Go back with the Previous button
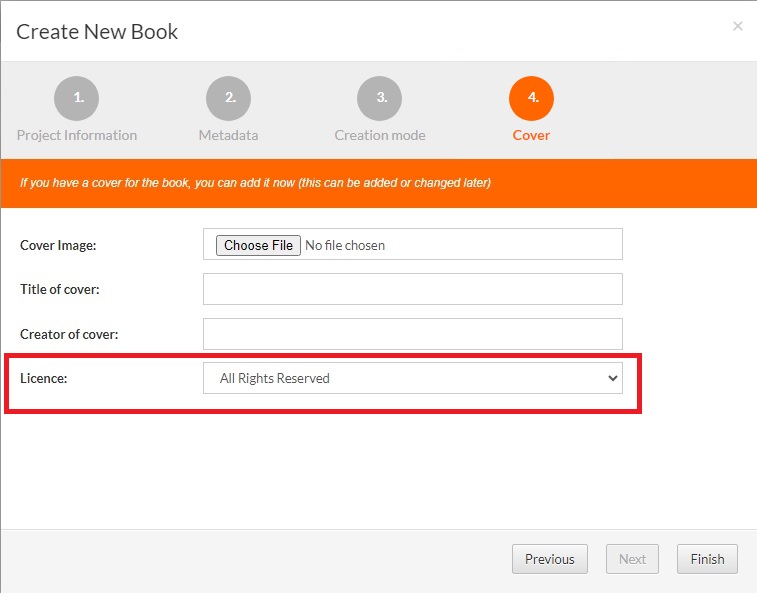The height and width of the screenshot is (593, 757). pos(549,559)
